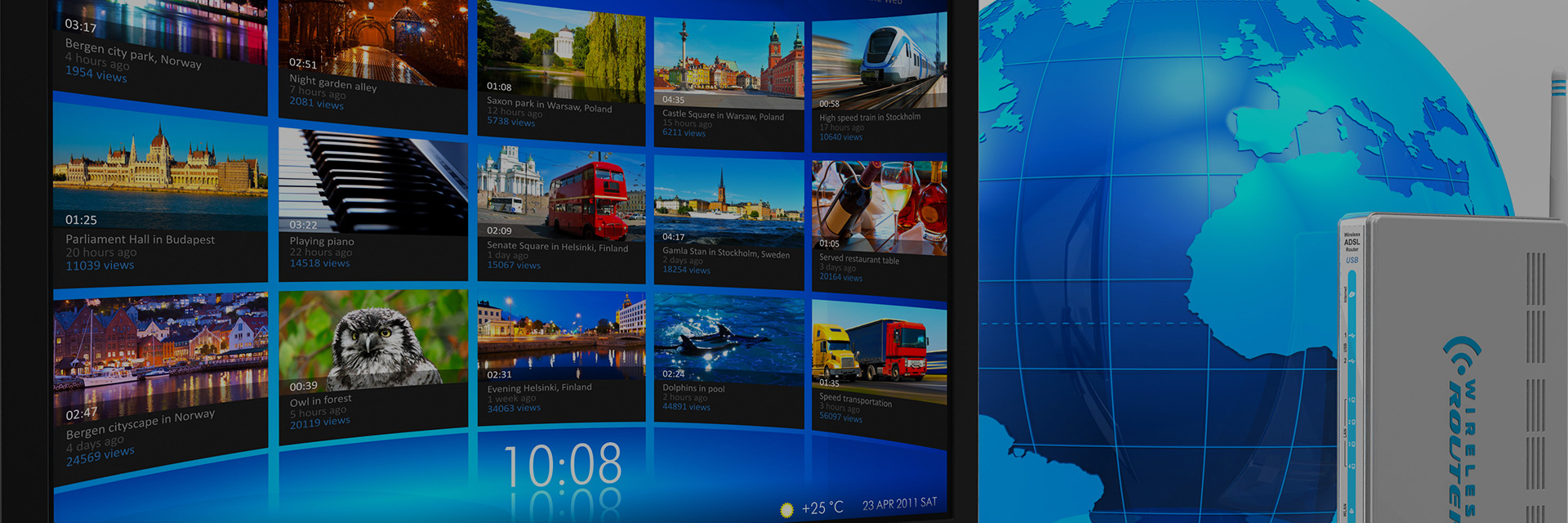Click the 23 APR 2011 SAT date
Screen dimensions: 1568x523
tap(899, 504)
